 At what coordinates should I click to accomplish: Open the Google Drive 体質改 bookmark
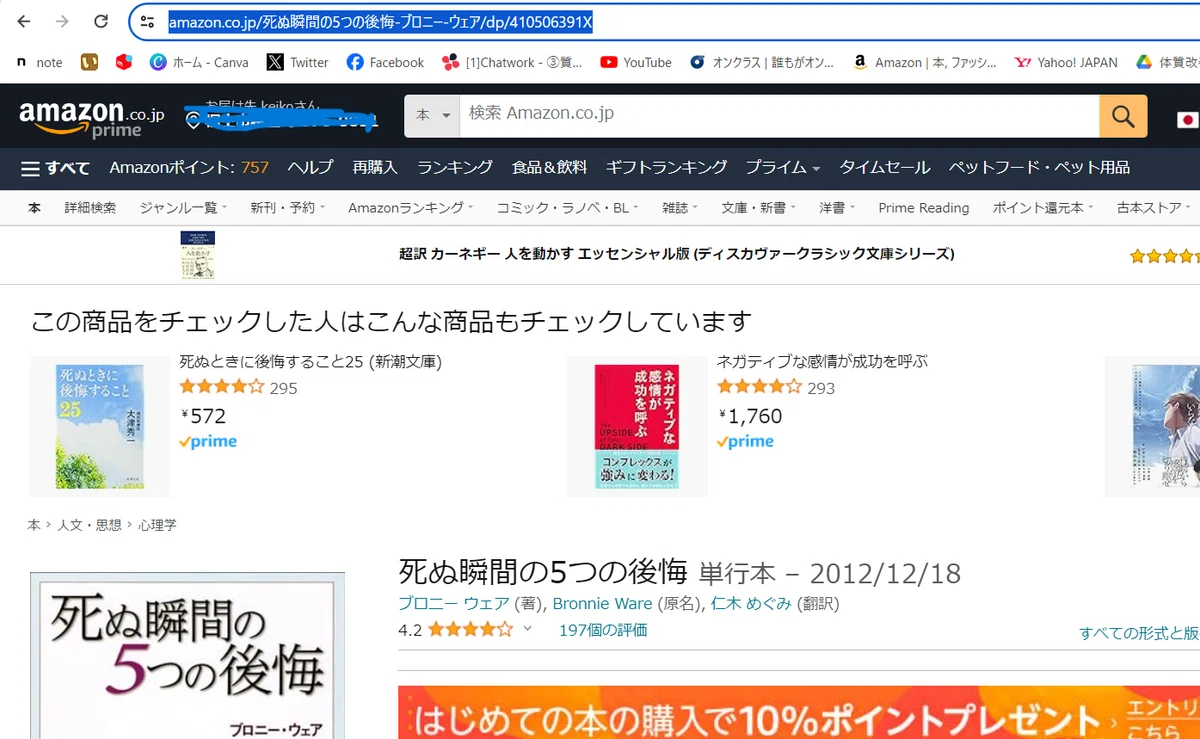[1168, 62]
